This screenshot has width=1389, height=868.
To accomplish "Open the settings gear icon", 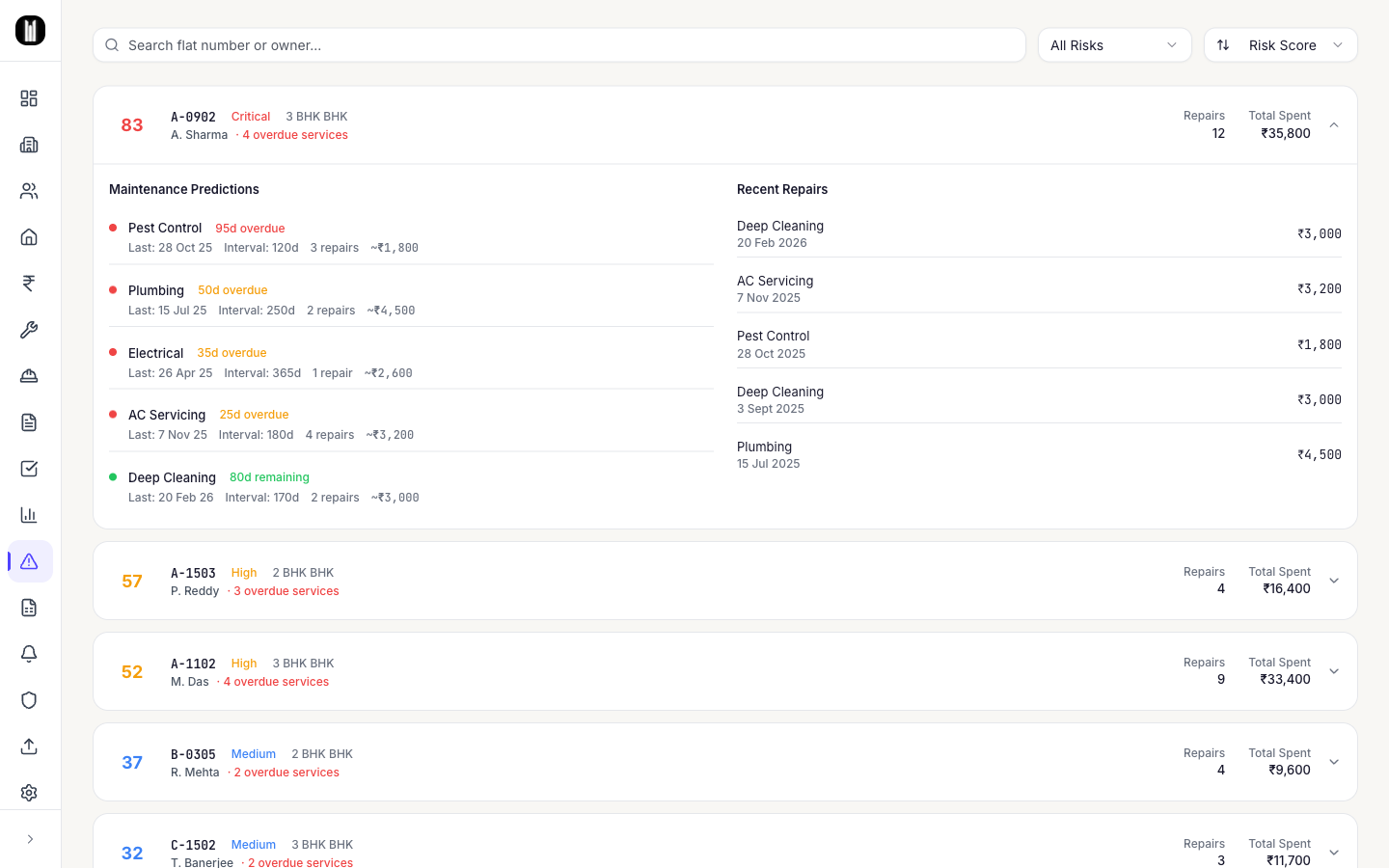I will pyautogui.click(x=29, y=793).
